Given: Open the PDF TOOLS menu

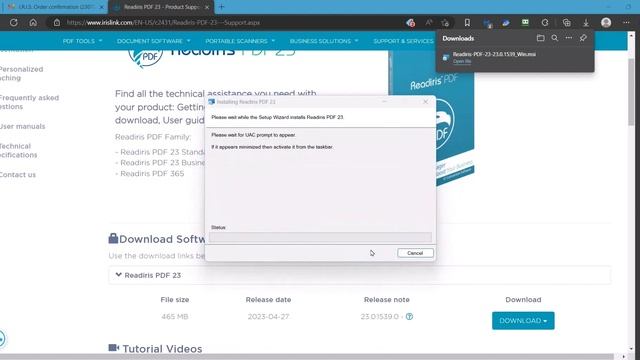Looking at the screenshot, I should coord(82,41).
